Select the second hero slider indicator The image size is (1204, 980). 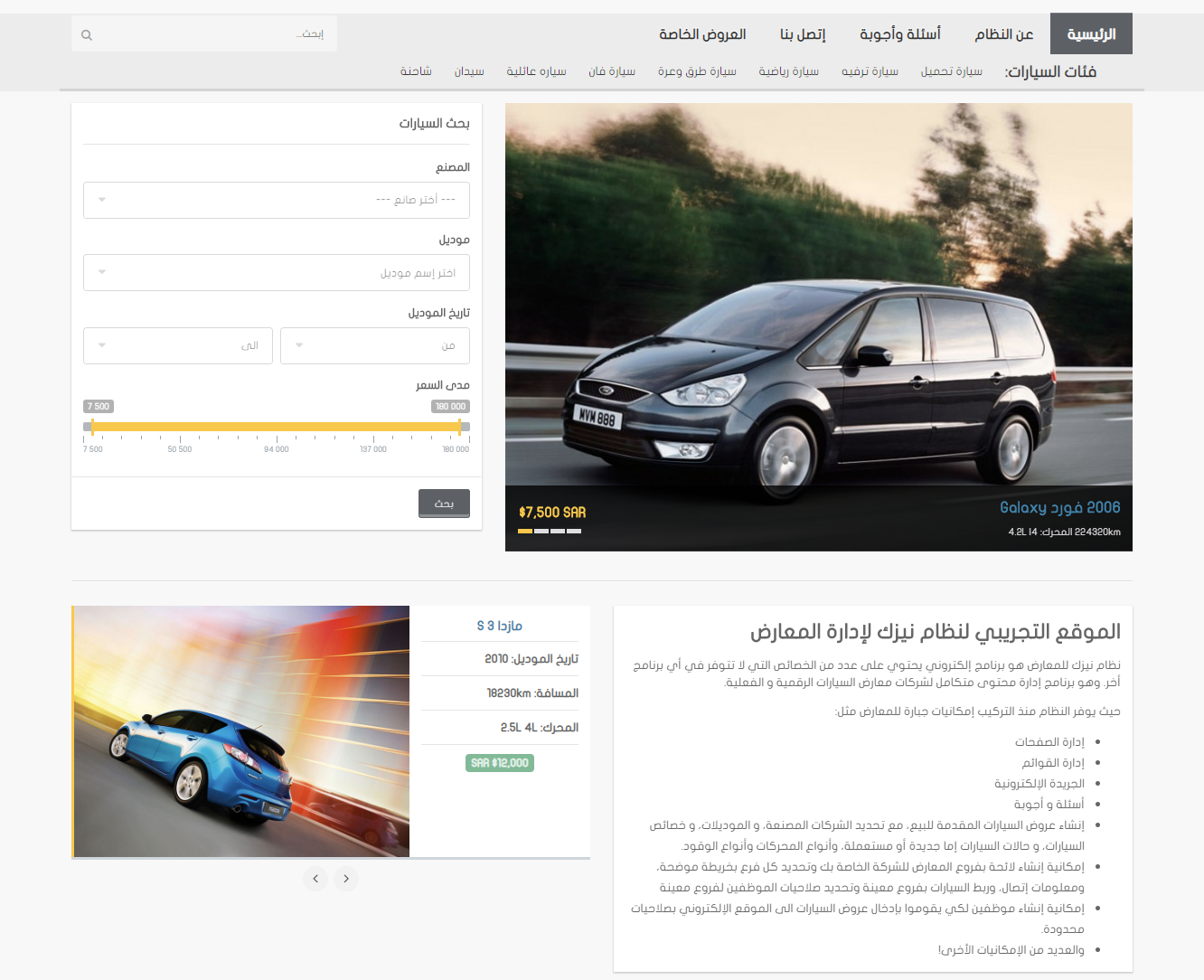coord(541,532)
